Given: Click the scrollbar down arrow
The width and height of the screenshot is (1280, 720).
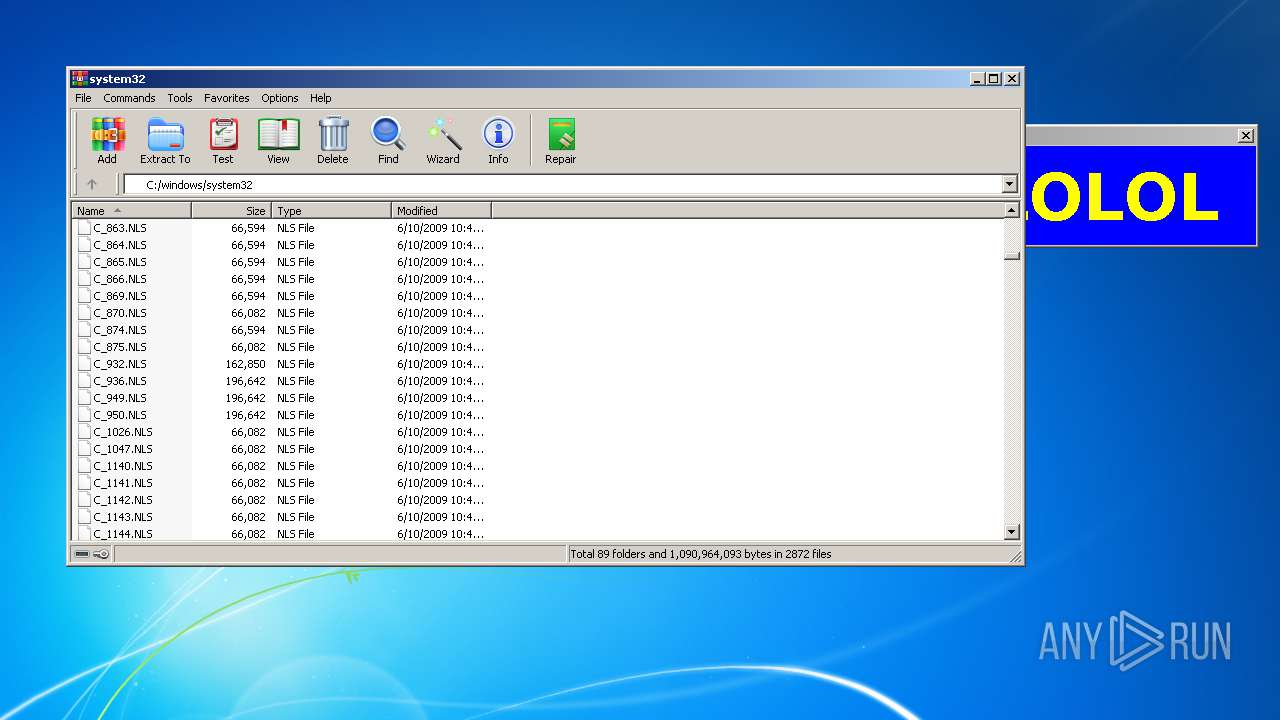Looking at the screenshot, I should tap(1012, 533).
